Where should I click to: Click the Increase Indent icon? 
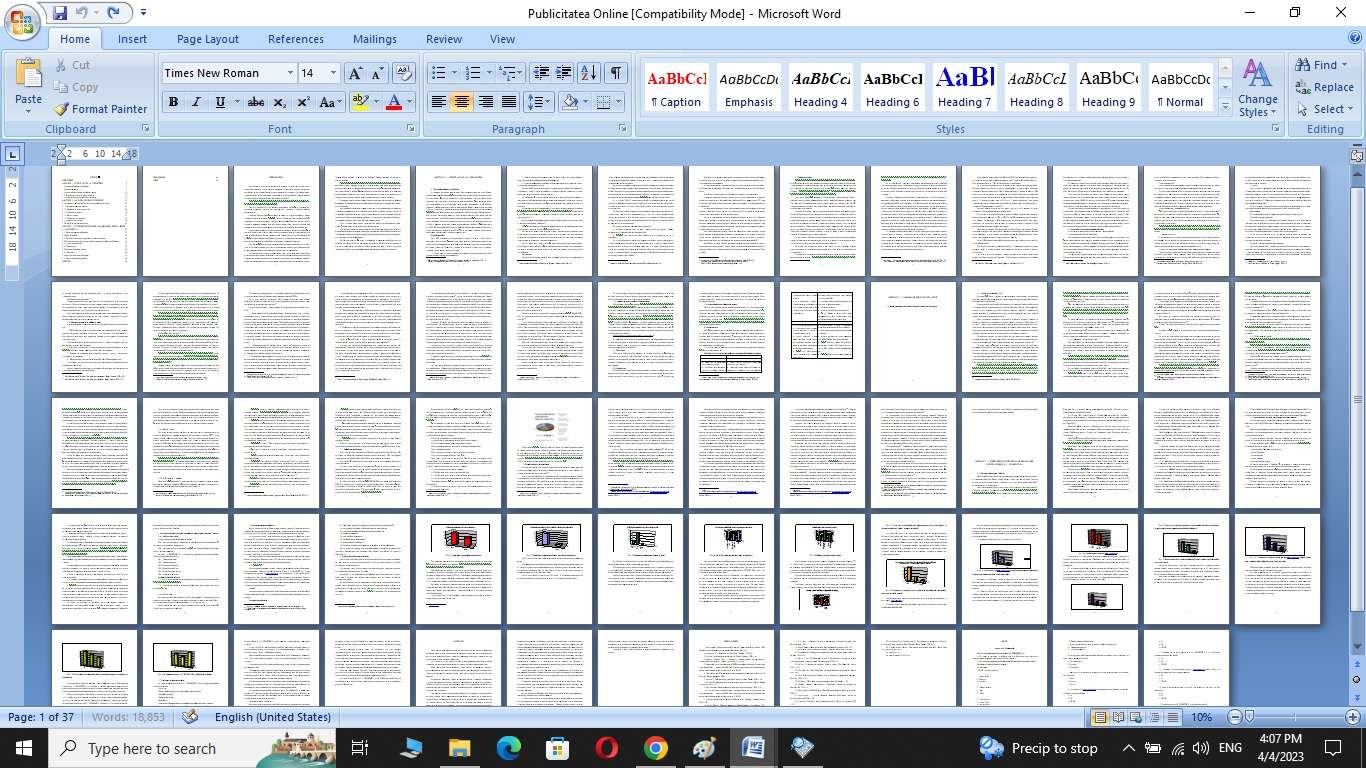pos(564,73)
